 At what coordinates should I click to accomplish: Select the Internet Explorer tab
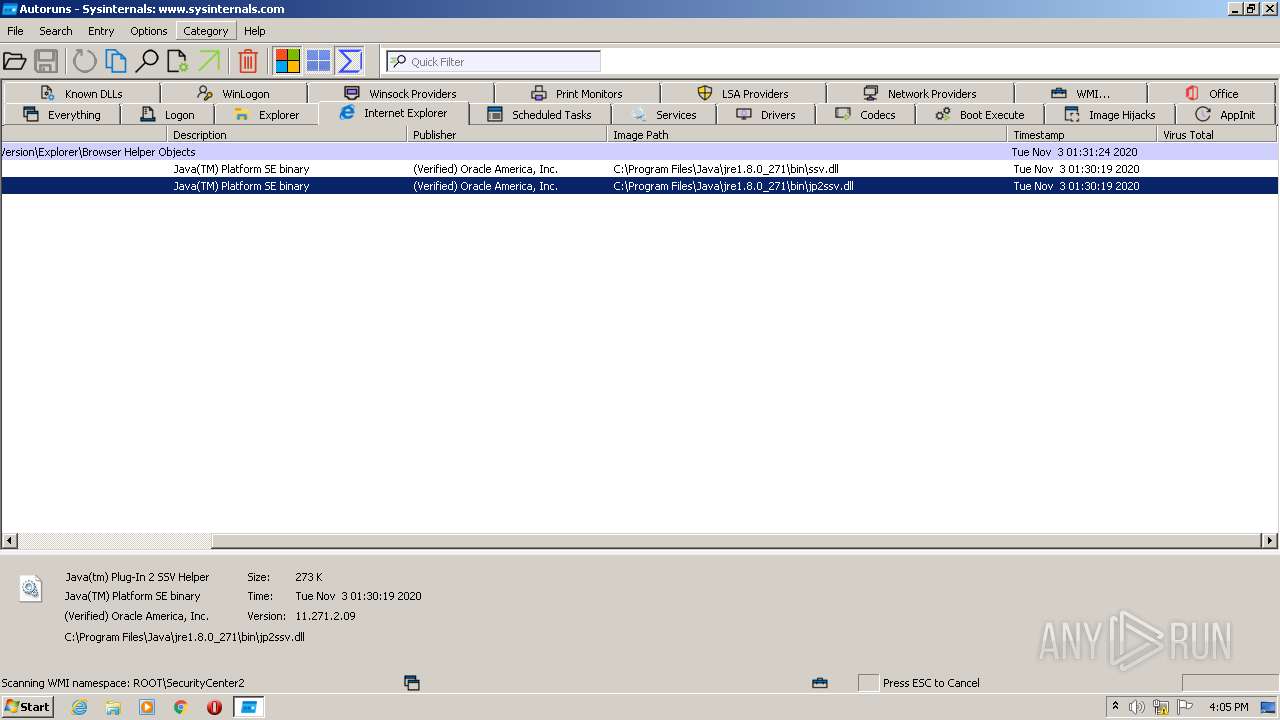394,113
